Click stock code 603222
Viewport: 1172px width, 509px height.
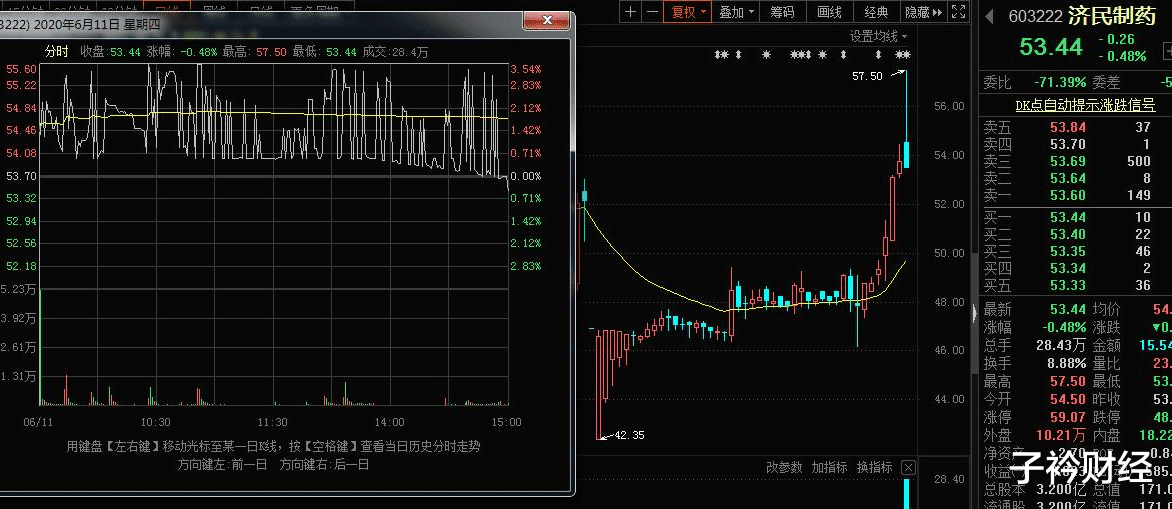[1035, 16]
